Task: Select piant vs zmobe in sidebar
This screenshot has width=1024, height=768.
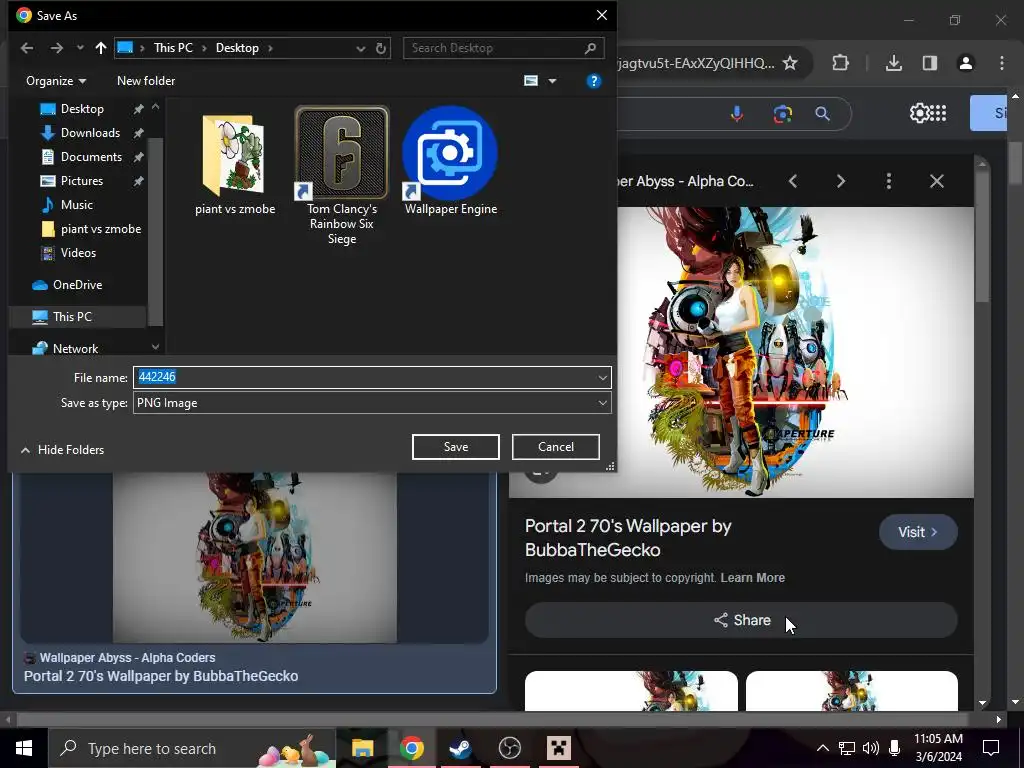Action: click(x=100, y=229)
